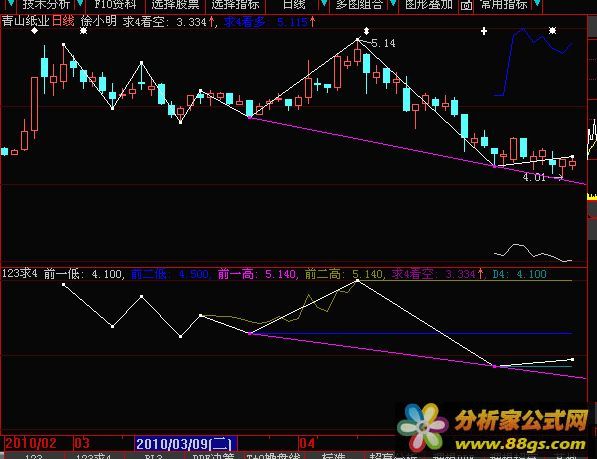Click the first white asterisk marker at top left
Image resolution: width=597 pixels, height=459 pixels.
(83, 30)
